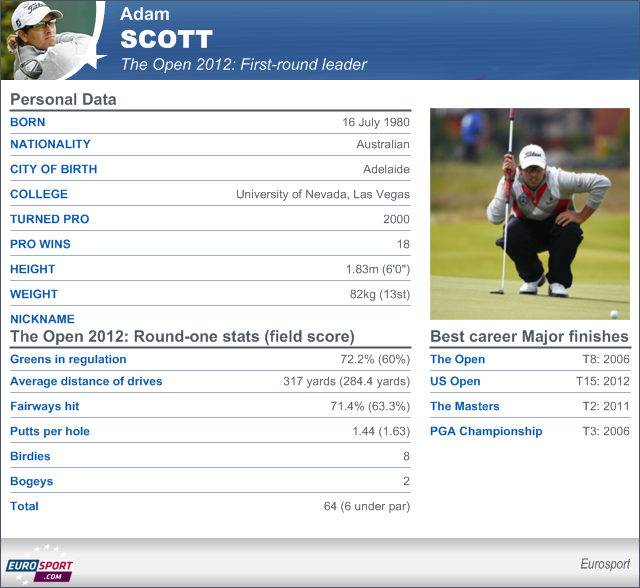Click '317 yards (284.4 yards)' value
640x588 pixels.
[347, 382]
